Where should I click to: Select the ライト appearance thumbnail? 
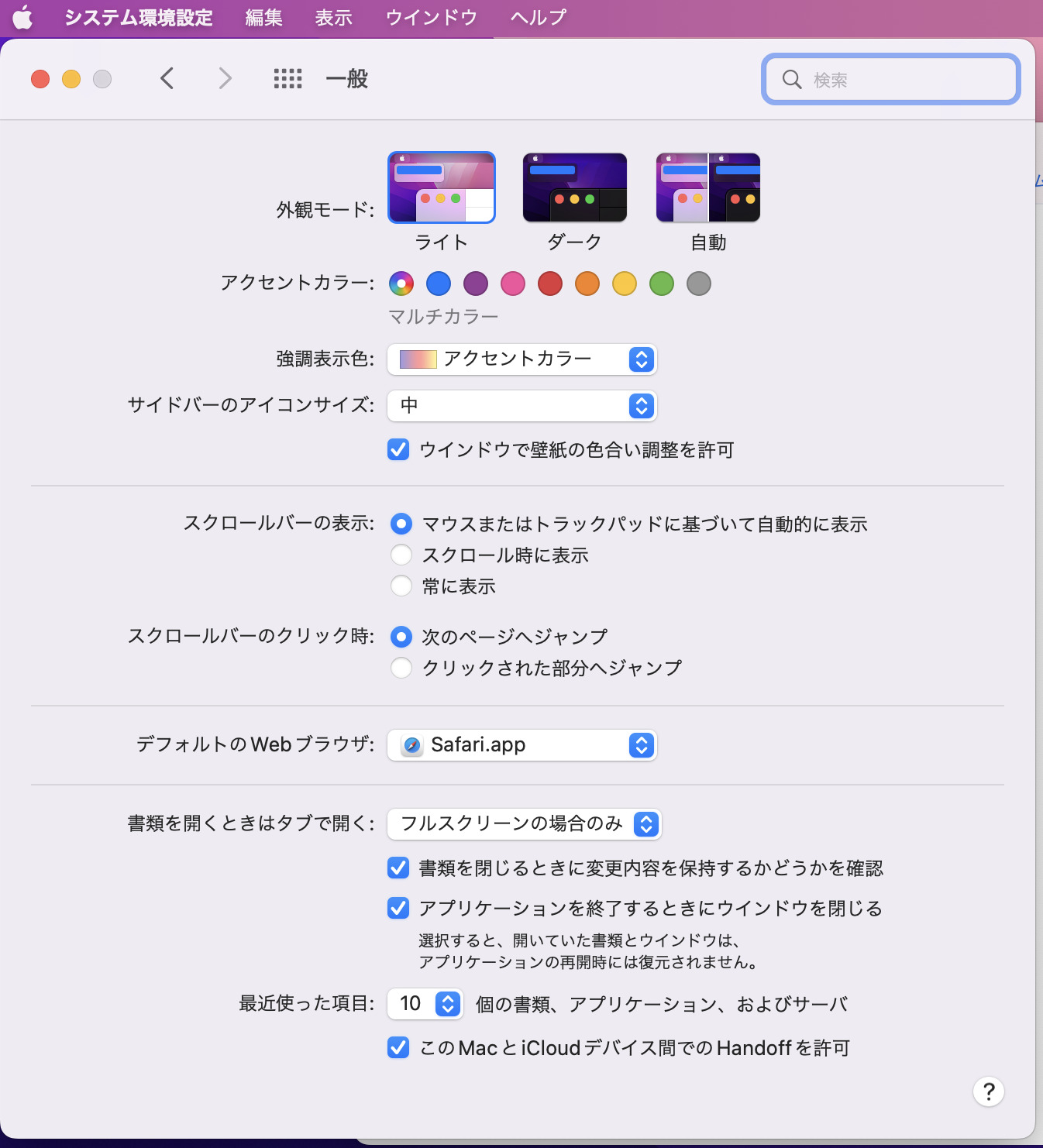click(x=442, y=187)
